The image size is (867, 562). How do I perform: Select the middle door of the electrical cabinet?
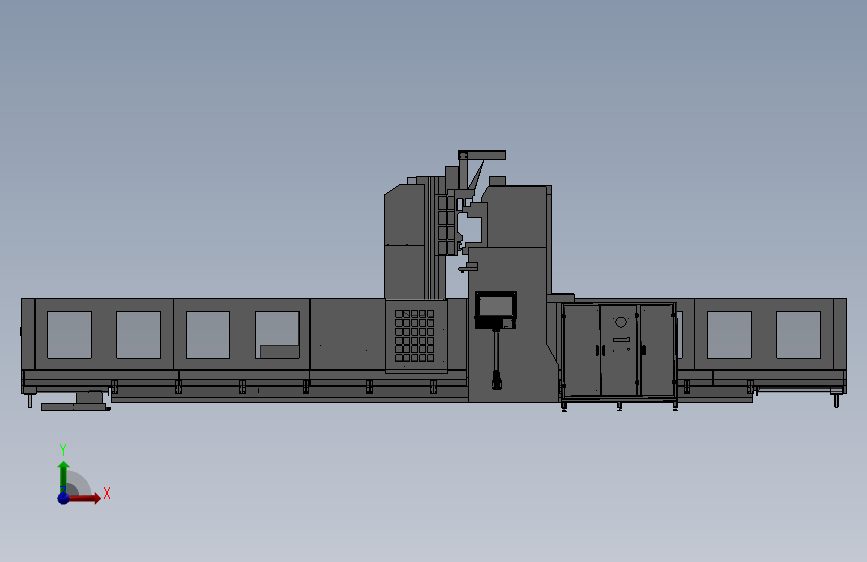(619, 350)
